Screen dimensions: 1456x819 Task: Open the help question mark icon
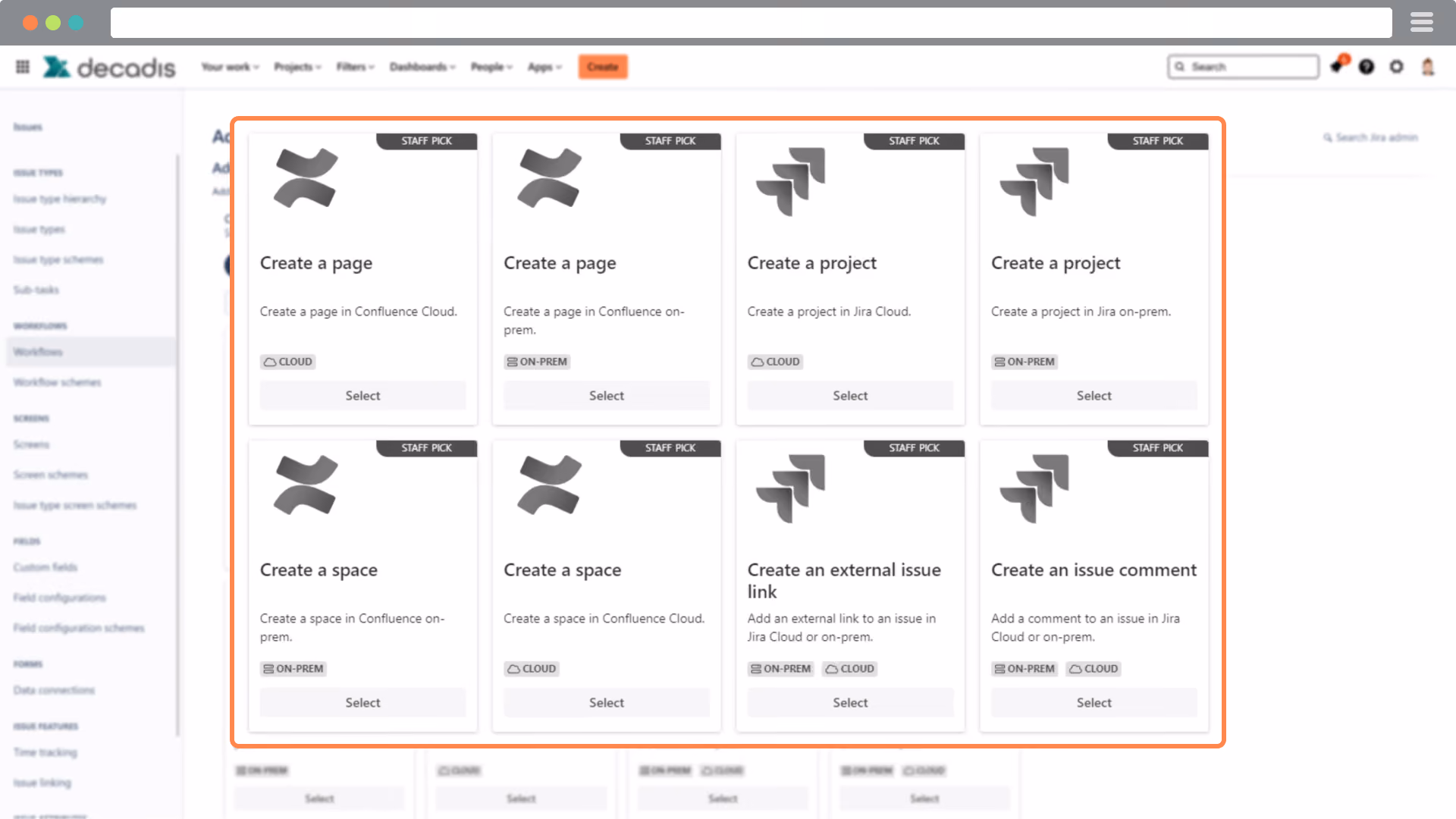pyautogui.click(x=1367, y=67)
